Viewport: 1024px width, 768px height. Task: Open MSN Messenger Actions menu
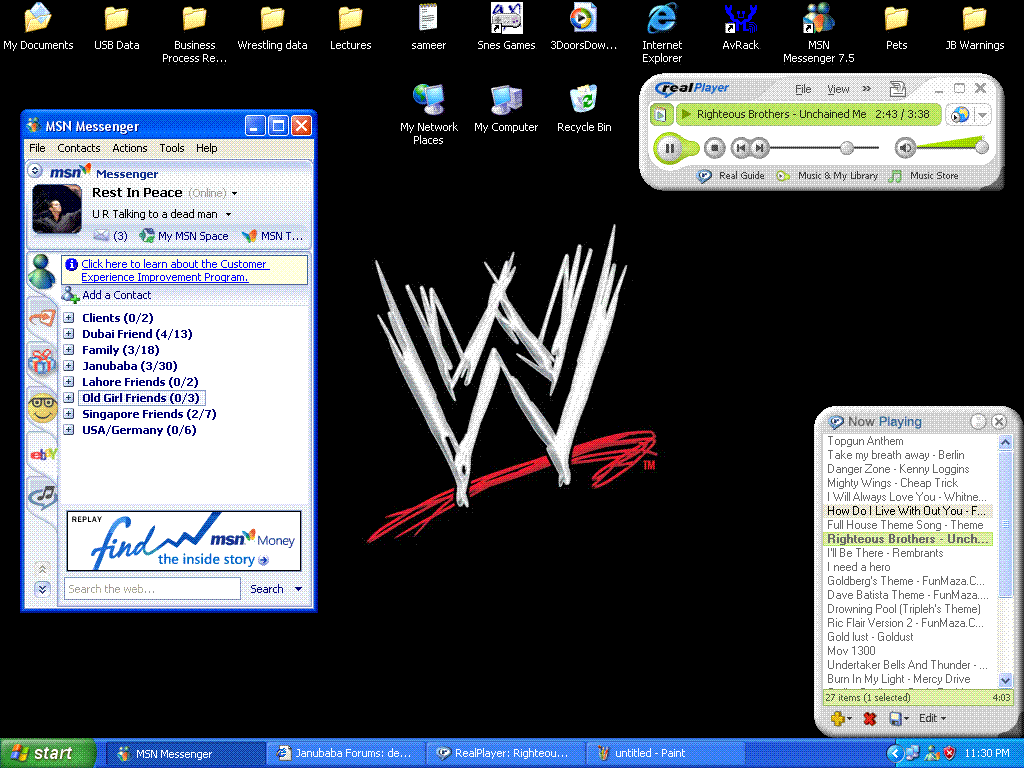click(x=130, y=148)
